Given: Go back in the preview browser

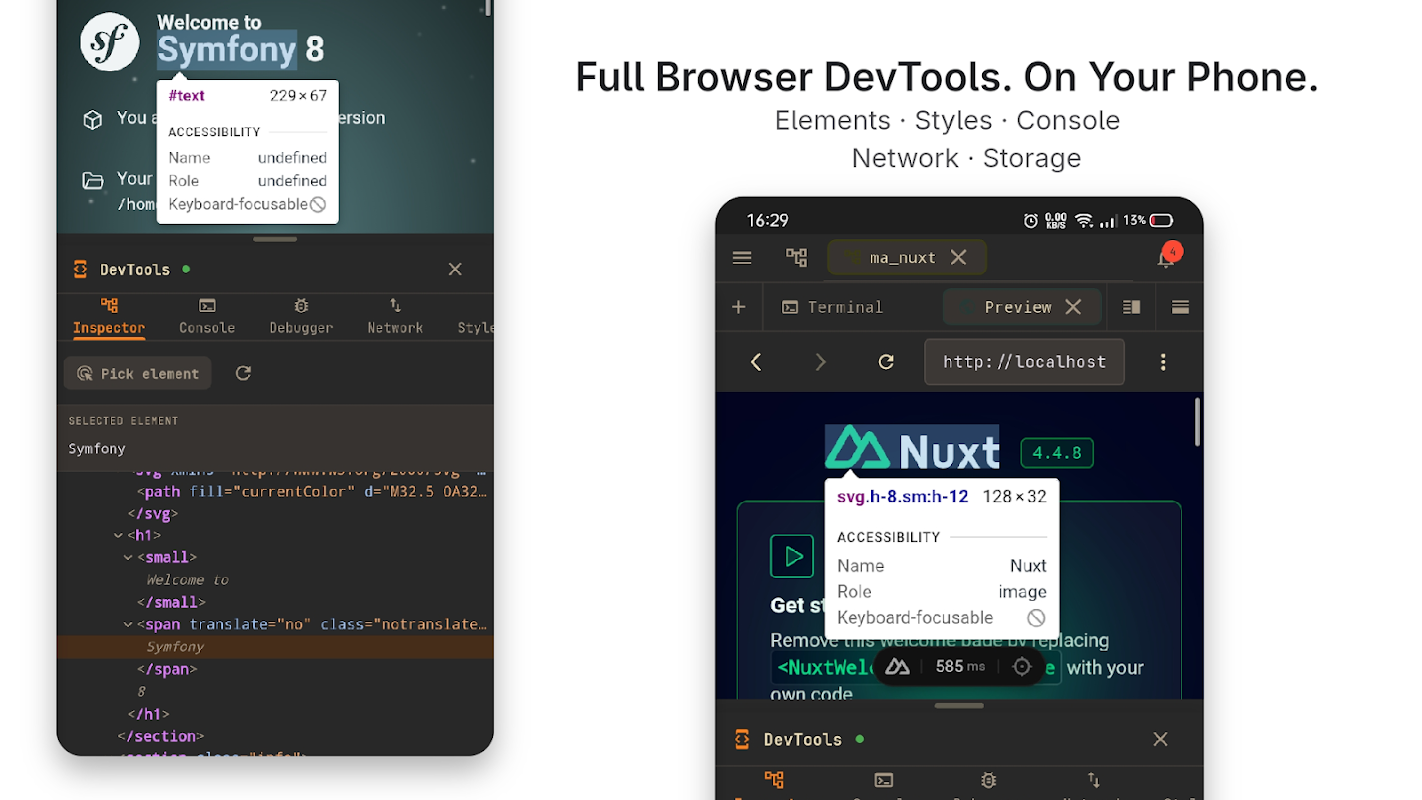Looking at the screenshot, I should [x=756, y=362].
